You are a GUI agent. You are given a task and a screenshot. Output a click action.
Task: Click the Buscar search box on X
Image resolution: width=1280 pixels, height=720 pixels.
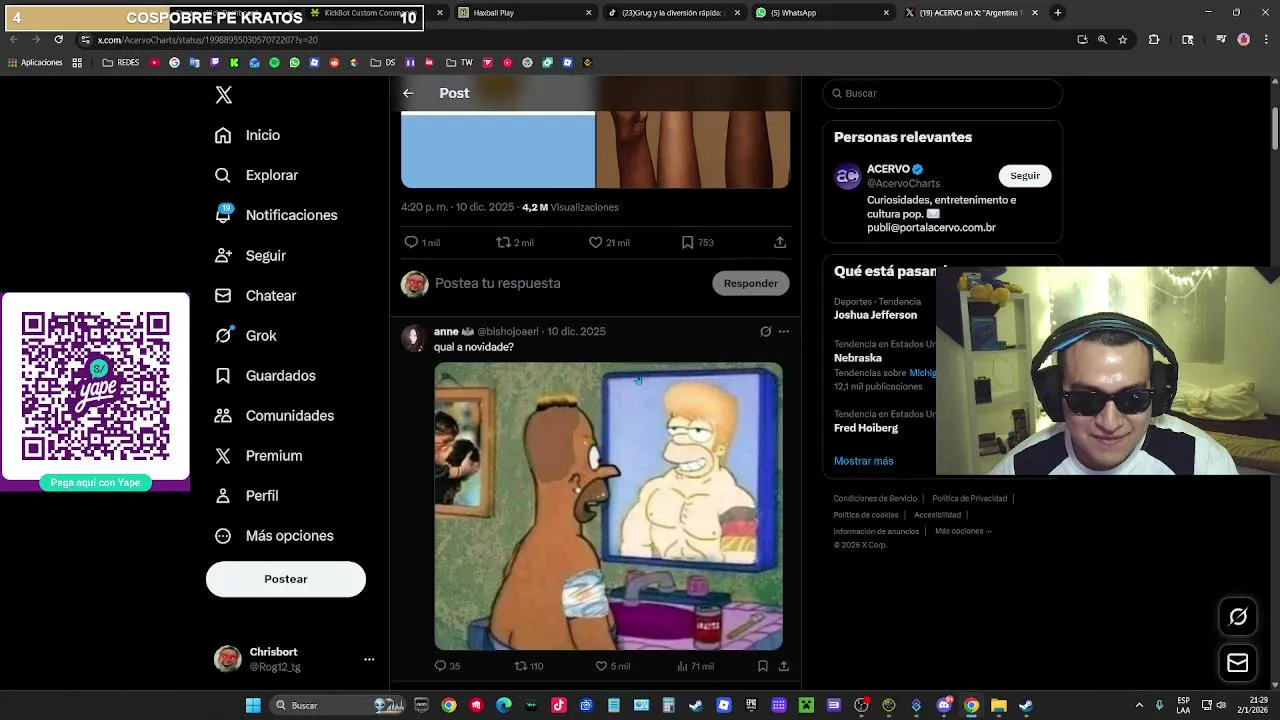coord(942,93)
